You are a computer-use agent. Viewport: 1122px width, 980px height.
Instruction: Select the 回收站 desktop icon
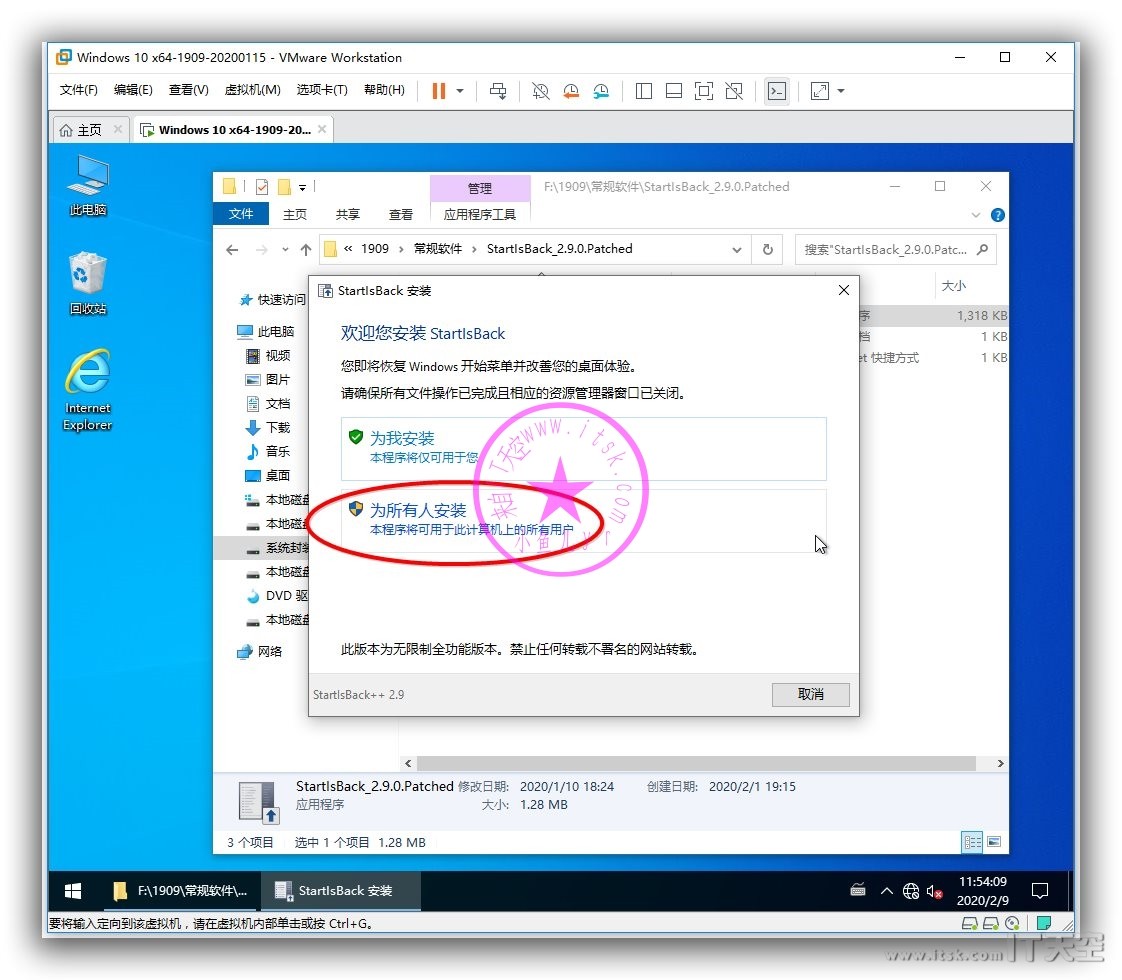tap(88, 283)
